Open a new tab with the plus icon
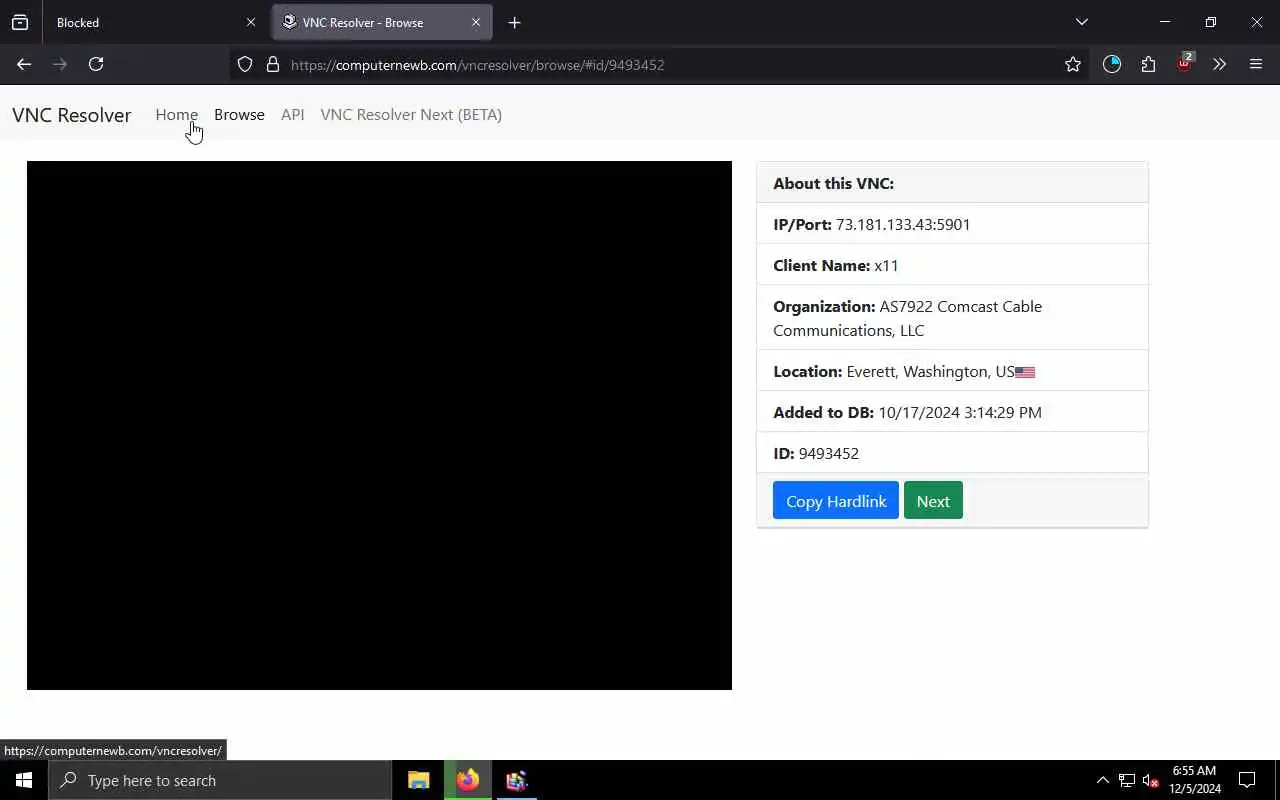 [514, 22]
